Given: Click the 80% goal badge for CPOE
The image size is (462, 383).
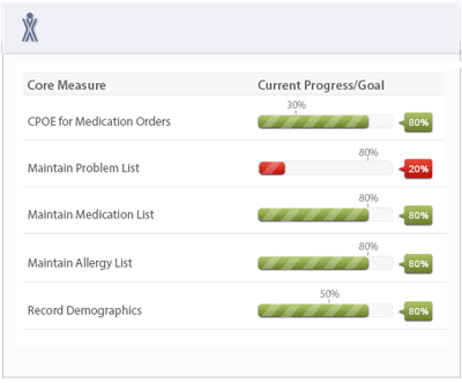Looking at the screenshot, I should pos(416,122).
